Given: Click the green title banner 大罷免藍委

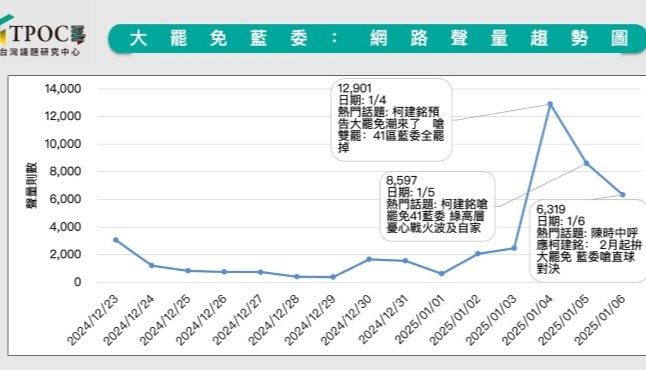Looking at the screenshot, I should click(x=377, y=39).
